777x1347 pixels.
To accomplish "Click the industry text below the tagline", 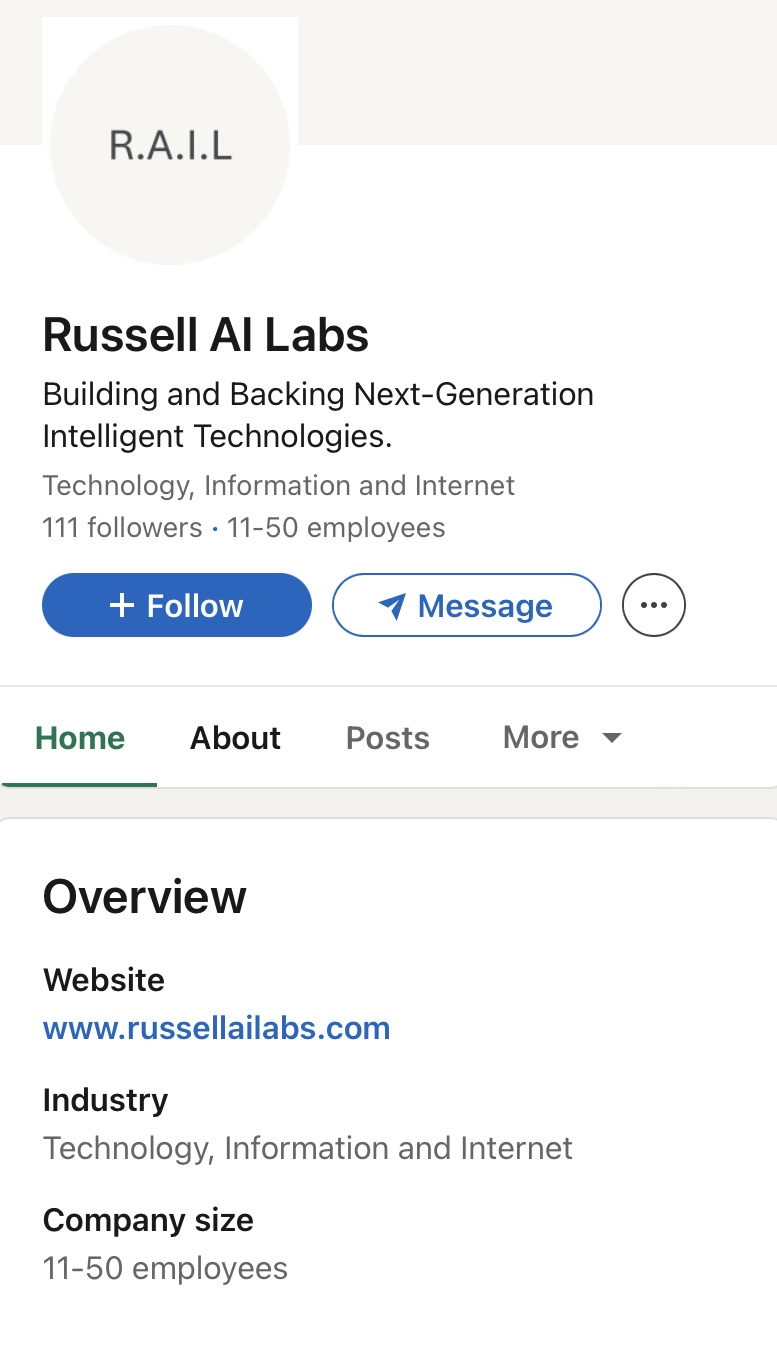I will point(278,486).
